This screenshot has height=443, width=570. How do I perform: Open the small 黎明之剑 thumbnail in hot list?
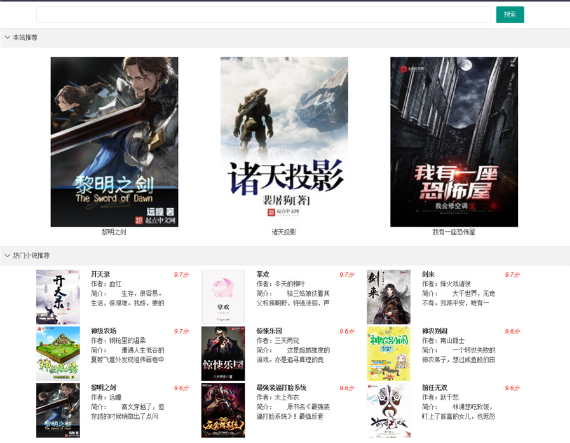pos(58,410)
